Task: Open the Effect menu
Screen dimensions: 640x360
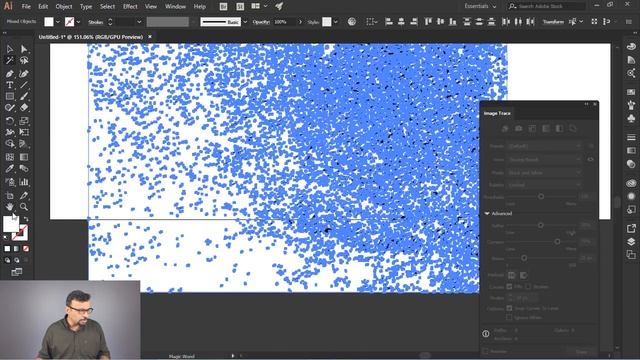Action: point(130,7)
